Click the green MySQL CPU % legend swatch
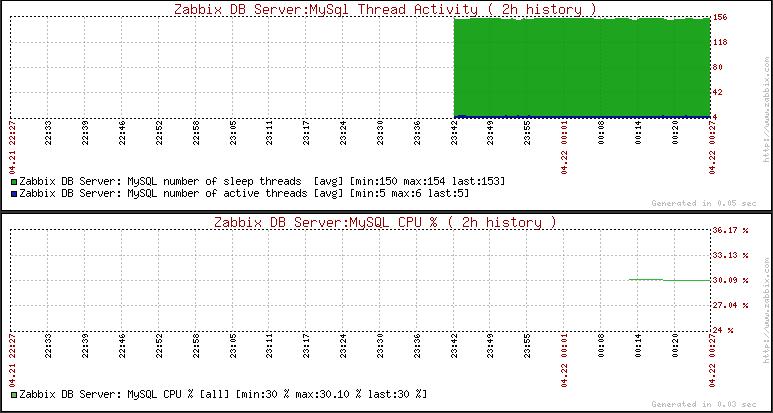Viewport: 773px width, 413px height. (x=14, y=394)
